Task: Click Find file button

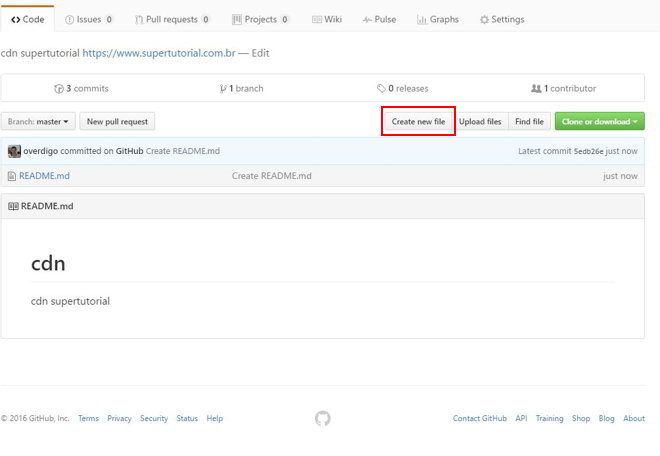Action: click(x=530, y=121)
